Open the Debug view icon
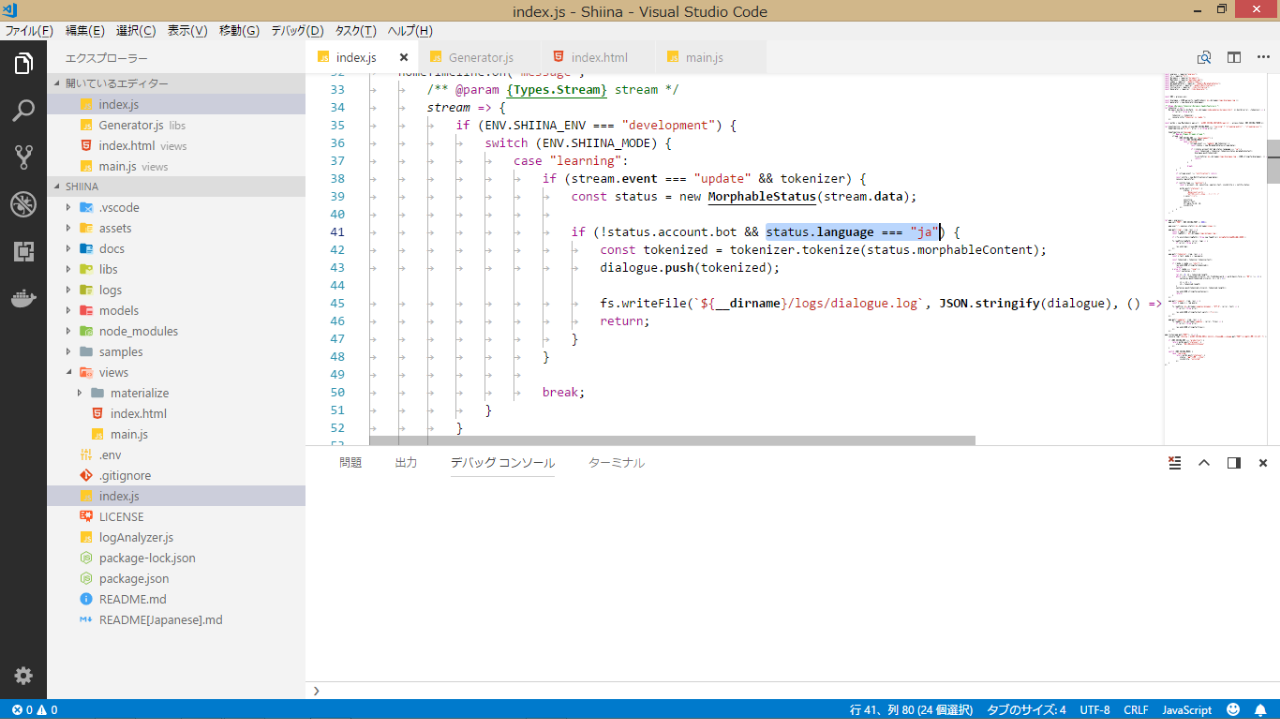This screenshot has height=719, width=1280. pyautogui.click(x=23, y=204)
